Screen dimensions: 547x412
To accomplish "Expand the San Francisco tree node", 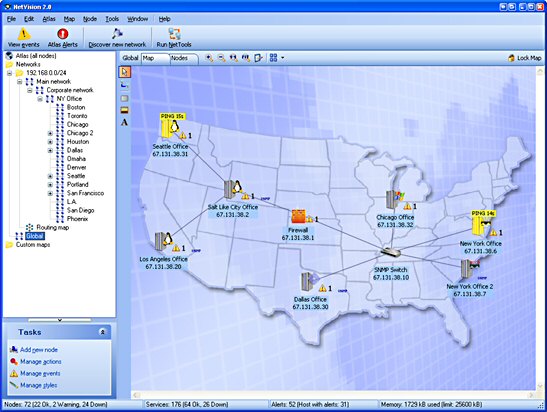I will [x=50, y=193].
